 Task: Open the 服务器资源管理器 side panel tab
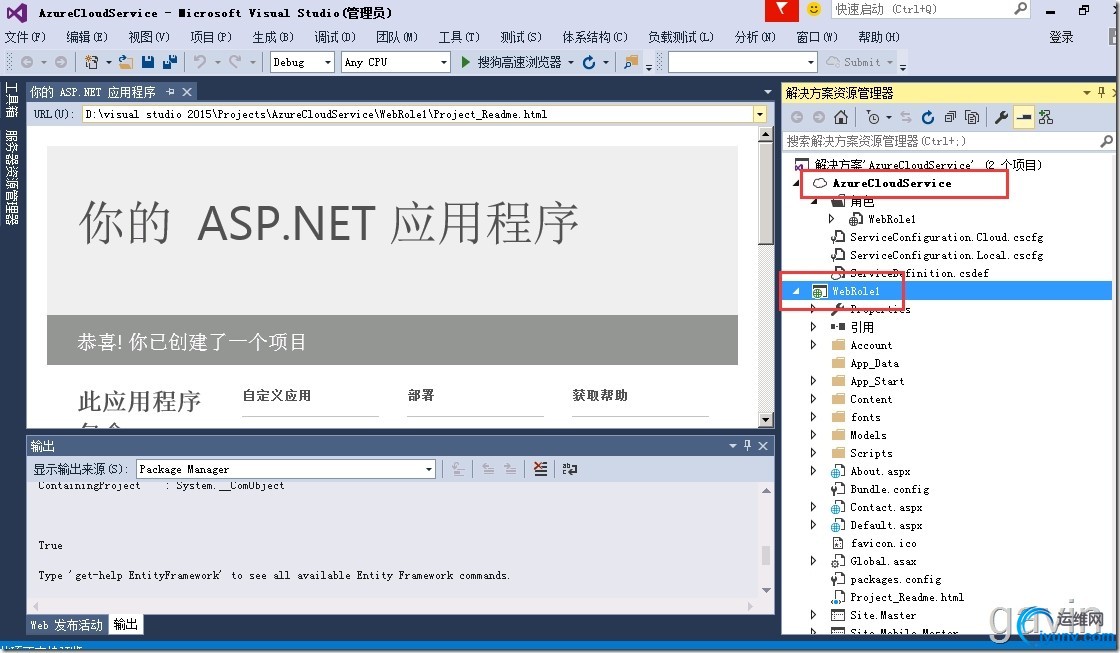(11, 177)
